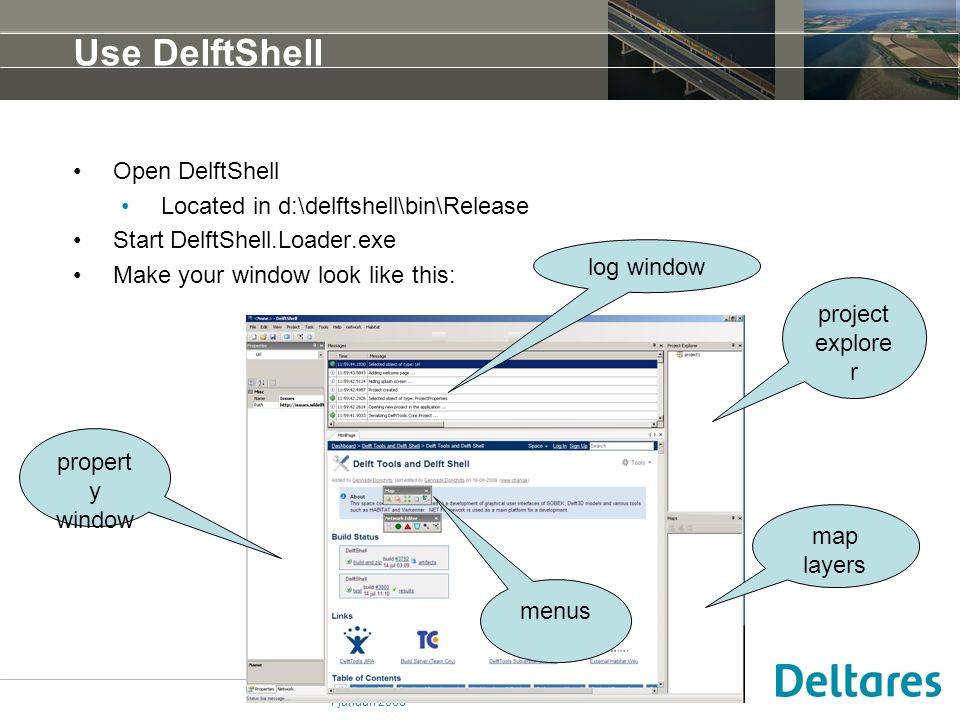Screen dimensions: 960x720
Task: Close the floating Network Editor toolbar
Action: (x=436, y=519)
